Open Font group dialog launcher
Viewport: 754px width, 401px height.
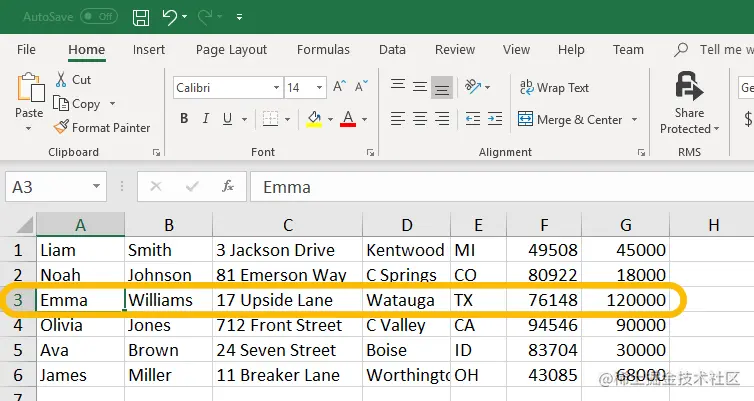pos(370,152)
